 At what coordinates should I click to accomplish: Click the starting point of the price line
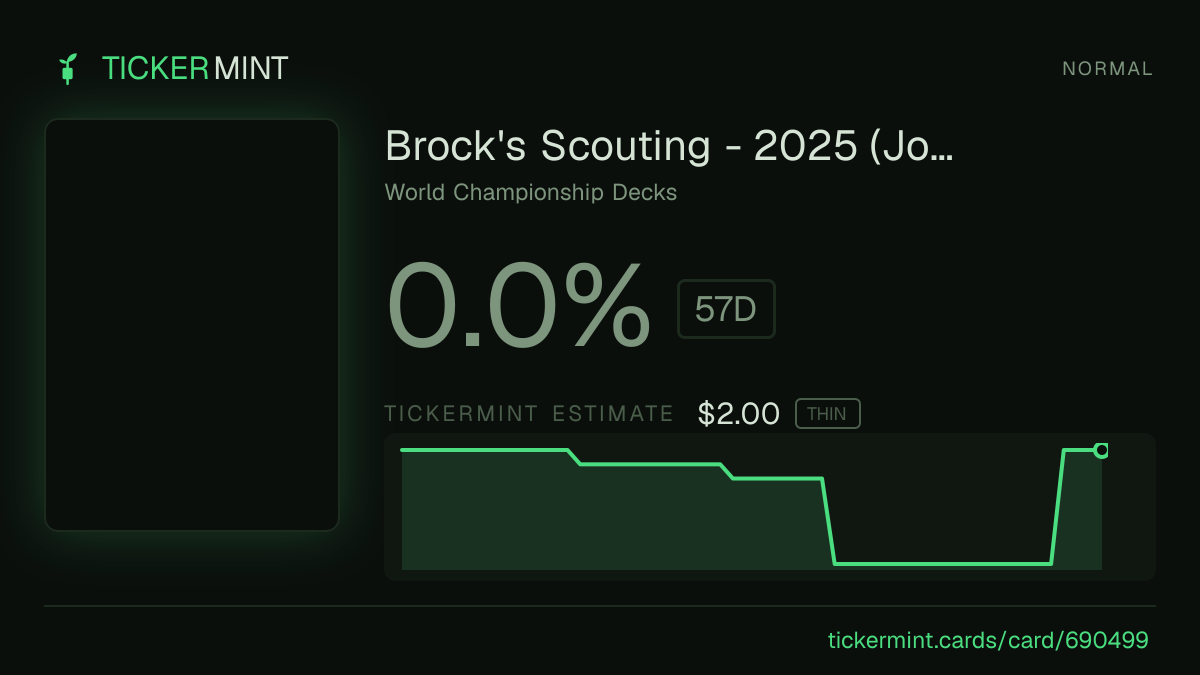[402, 450]
